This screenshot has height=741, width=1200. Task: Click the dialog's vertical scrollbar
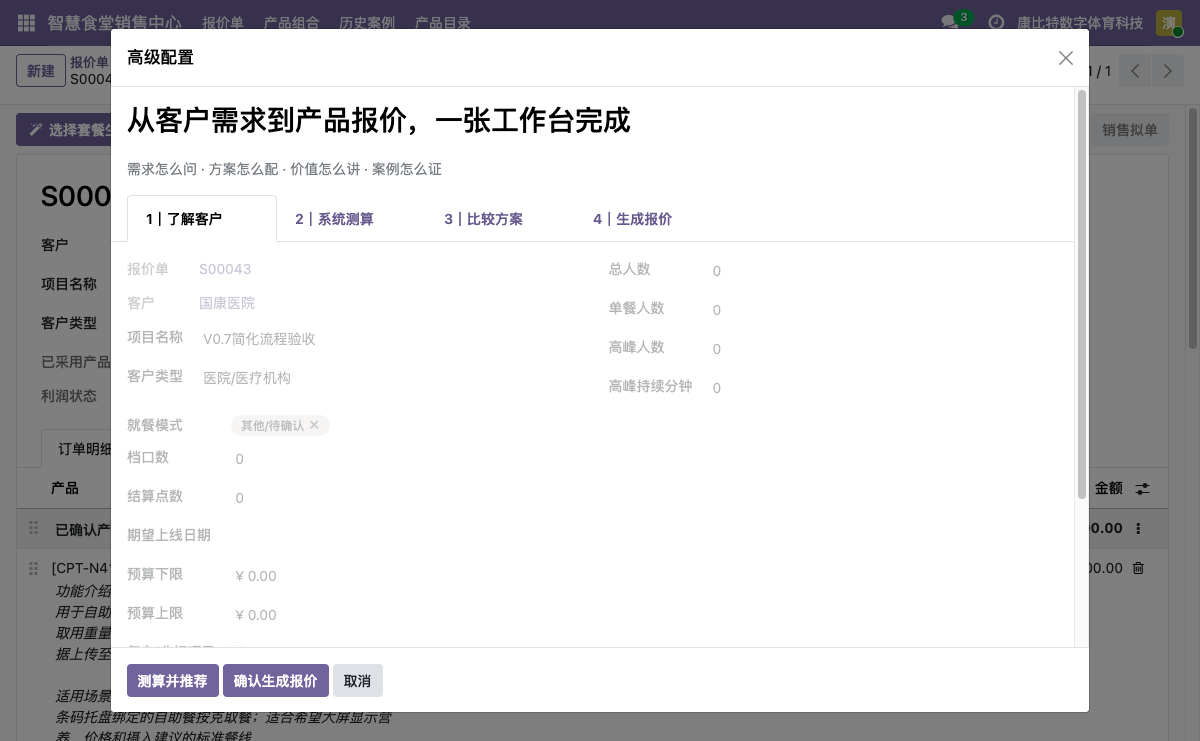pos(1081,294)
